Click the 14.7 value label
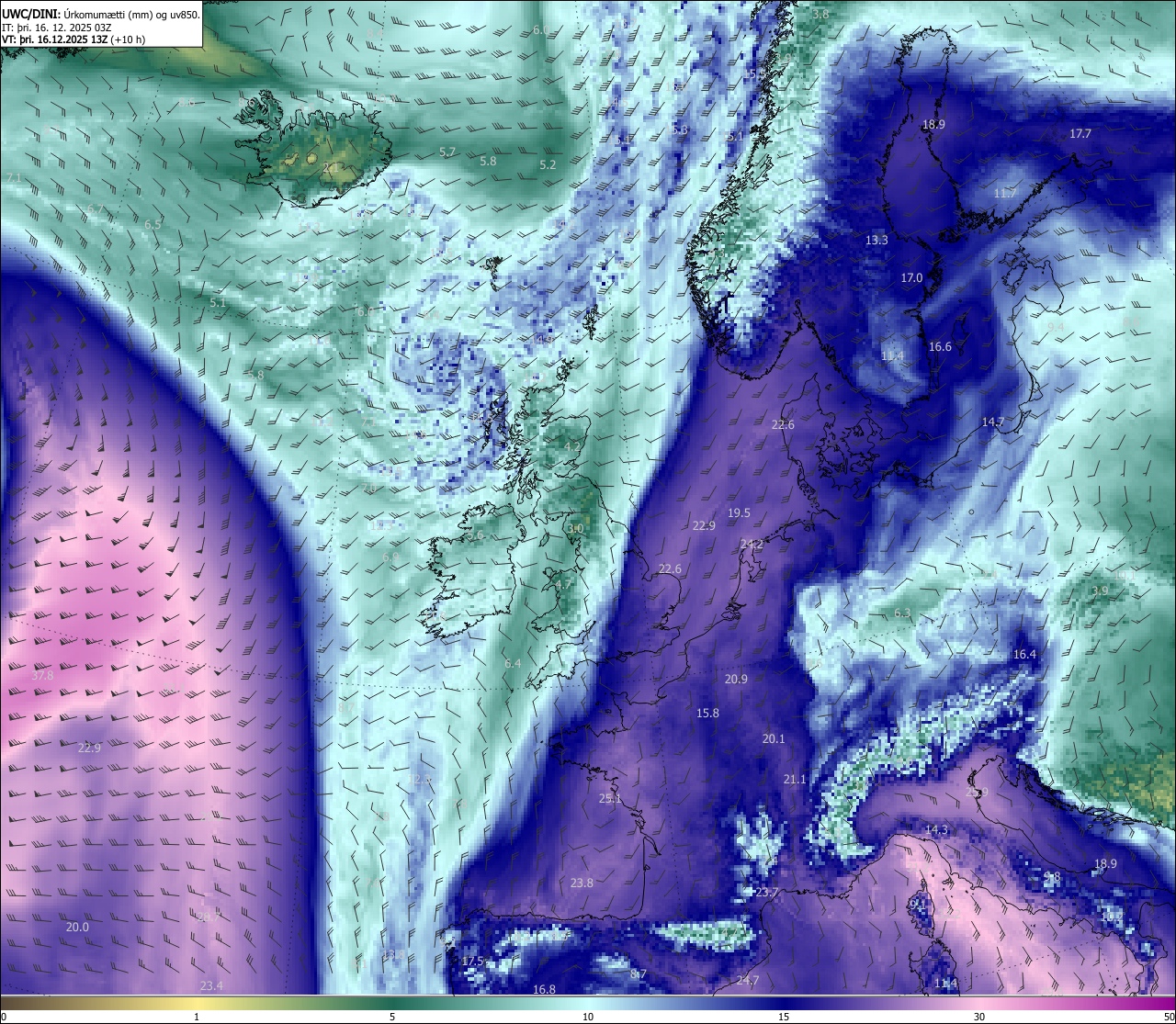This screenshot has height=1024, width=1176. [x=992, y=422]
